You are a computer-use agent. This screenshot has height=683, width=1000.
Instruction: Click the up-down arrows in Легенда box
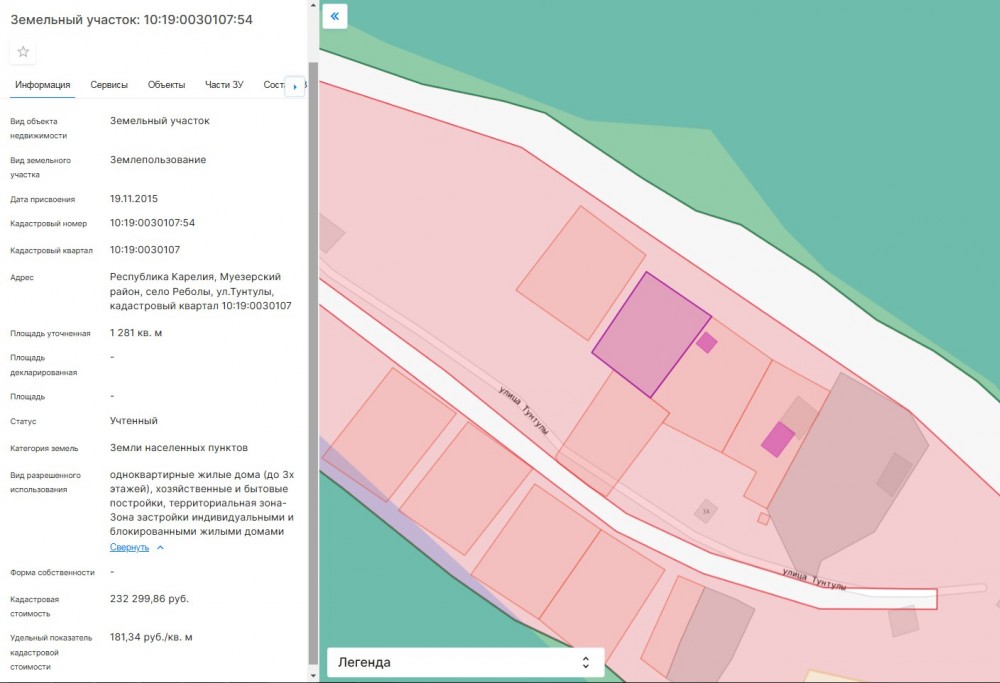tap(586, 662)
